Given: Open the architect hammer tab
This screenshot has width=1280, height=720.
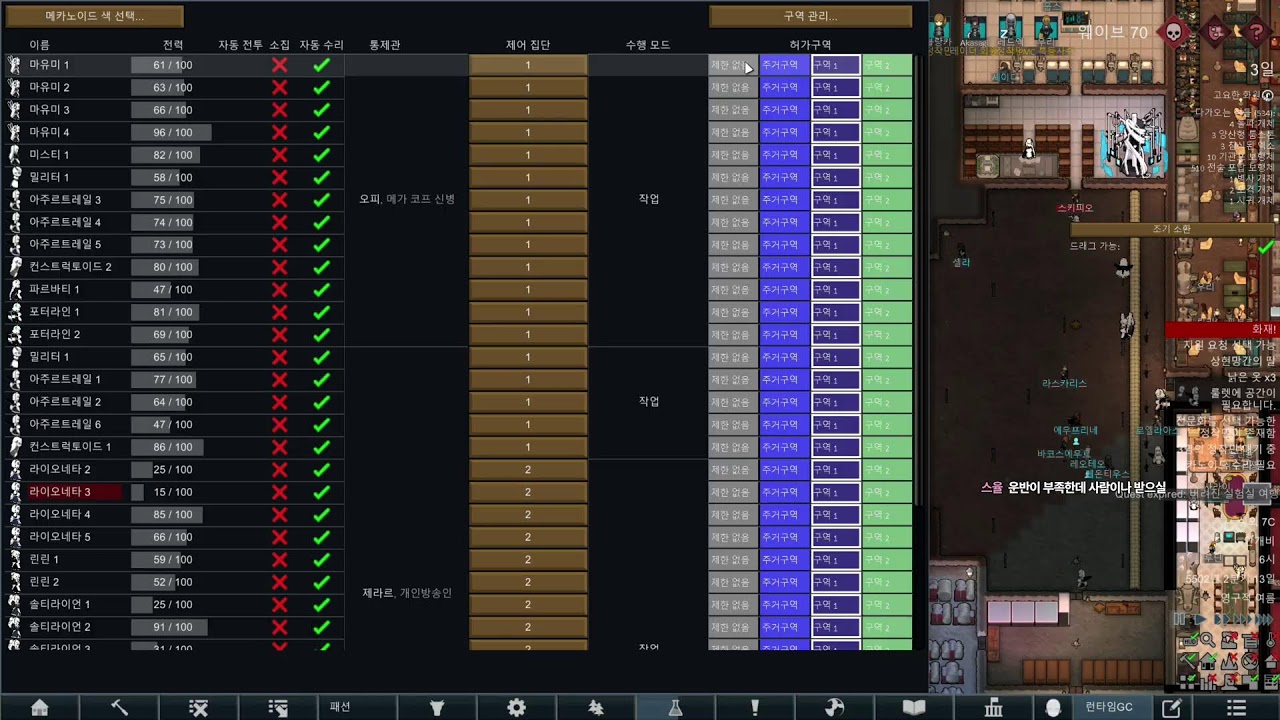Looking at the screenshot, I should point(119,707).
